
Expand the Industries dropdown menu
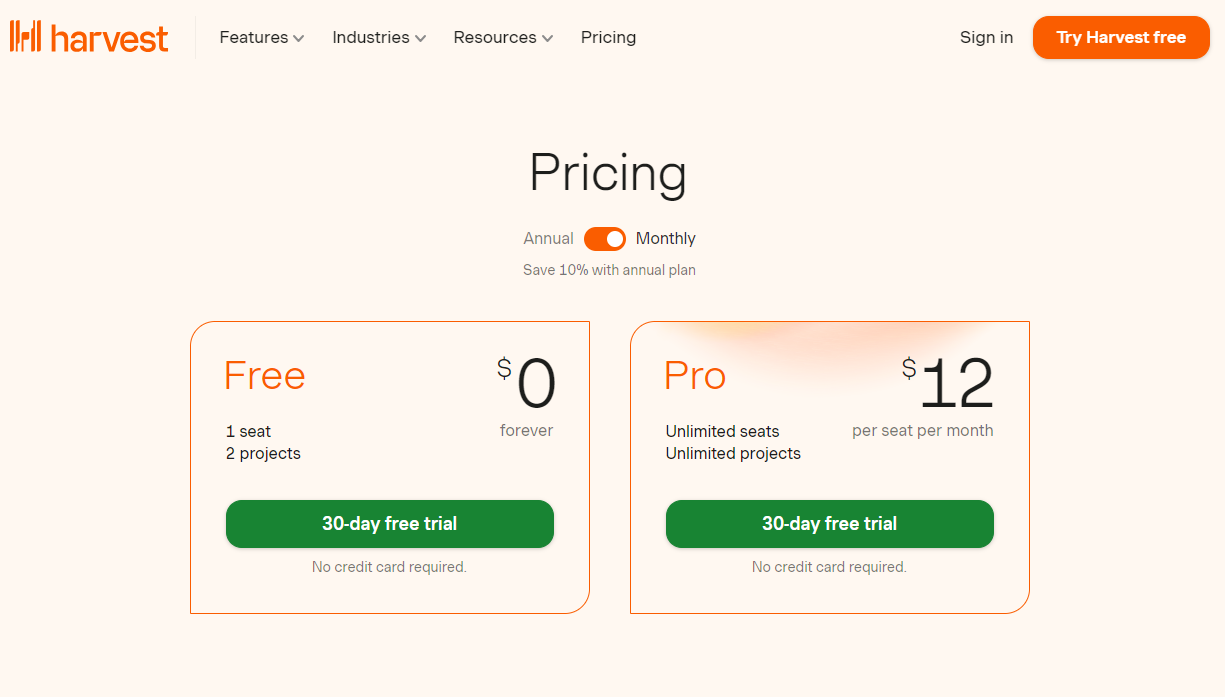click(x=379, y=38)
